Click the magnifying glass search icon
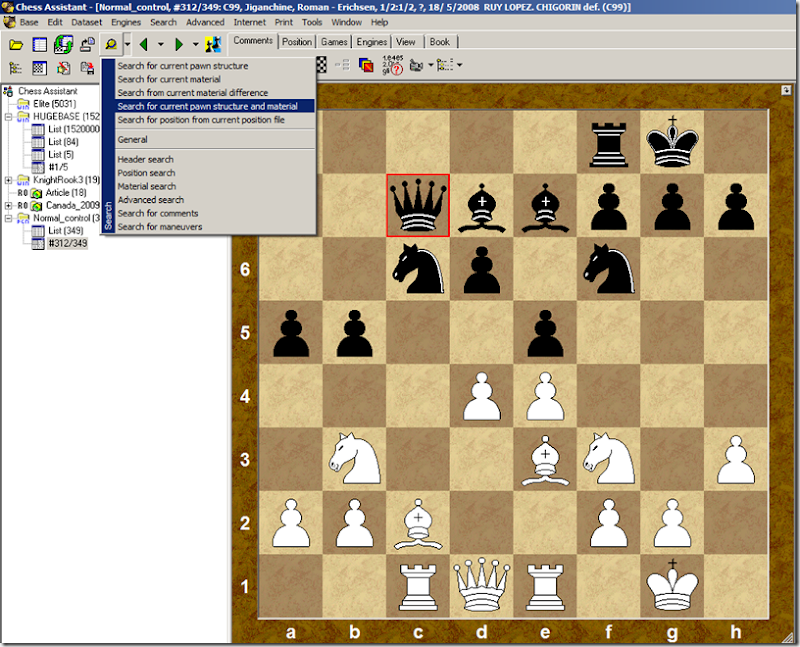Viewport: 800px width, 647px height. coord(111,45)
